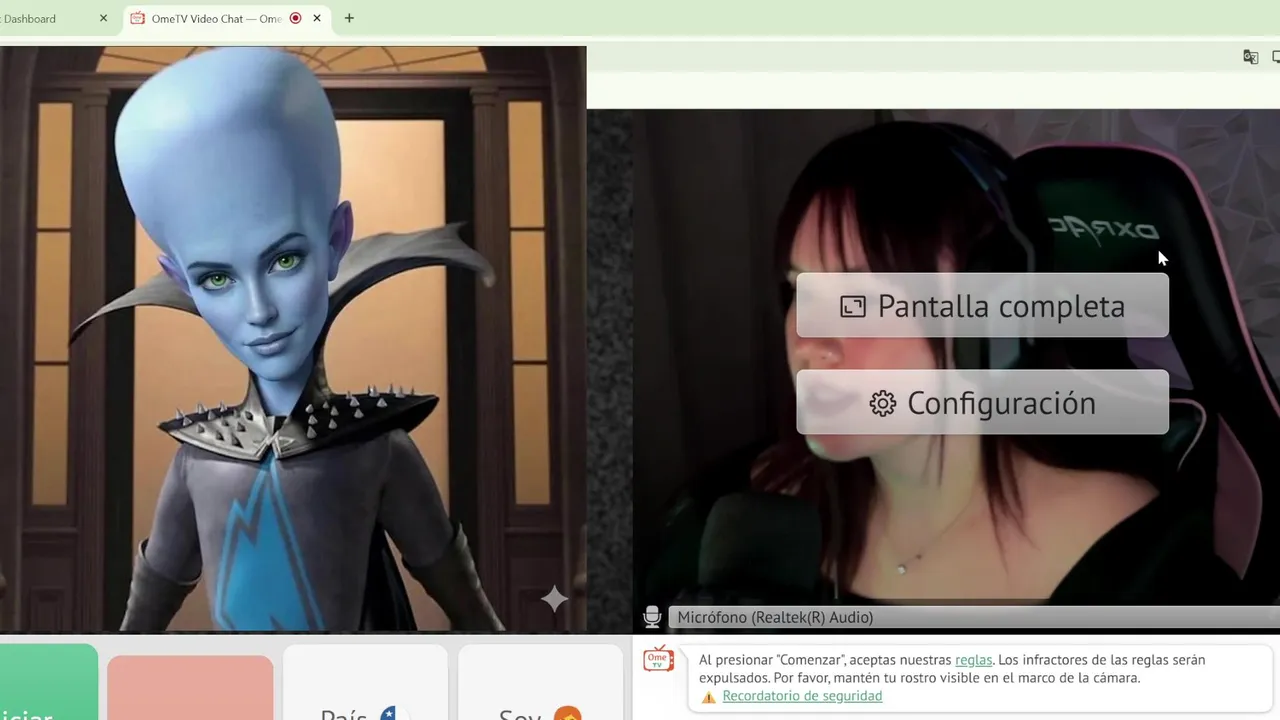The image size is (1280, 720).
Task: Open a new browser tab
Action: pyautogui.click(x=349, y=18)
